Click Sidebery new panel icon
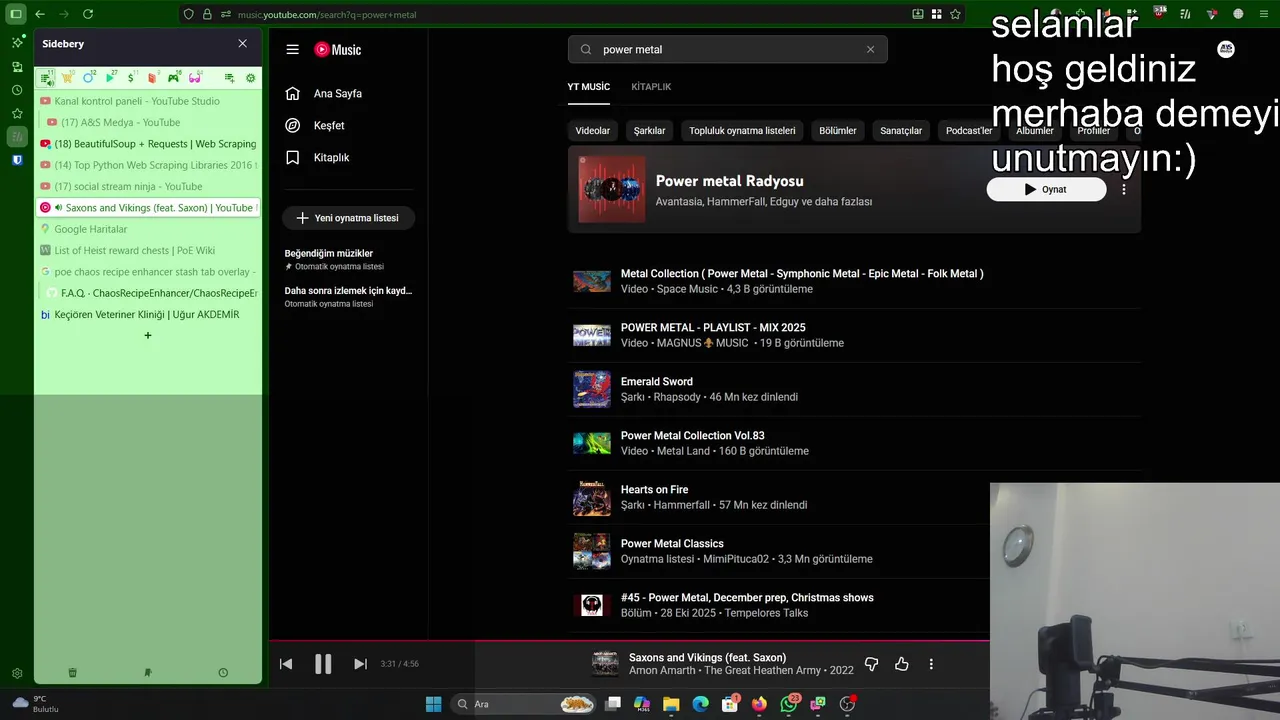This screenshot has height=720, width=1280. tap(229, 78)
